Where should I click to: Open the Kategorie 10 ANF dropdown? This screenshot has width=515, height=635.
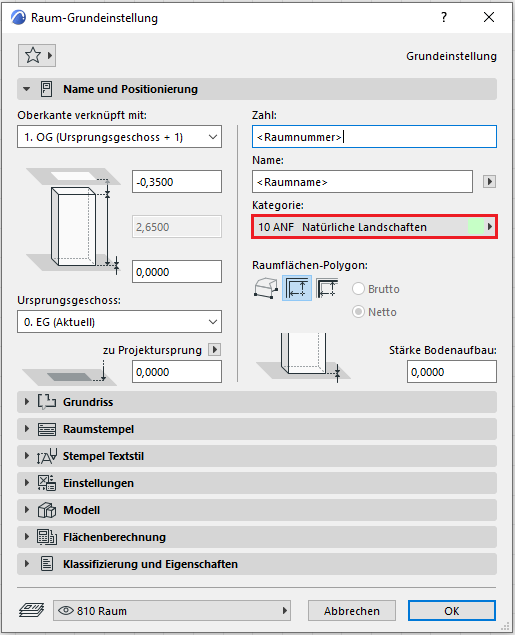(x=374, y=227)
